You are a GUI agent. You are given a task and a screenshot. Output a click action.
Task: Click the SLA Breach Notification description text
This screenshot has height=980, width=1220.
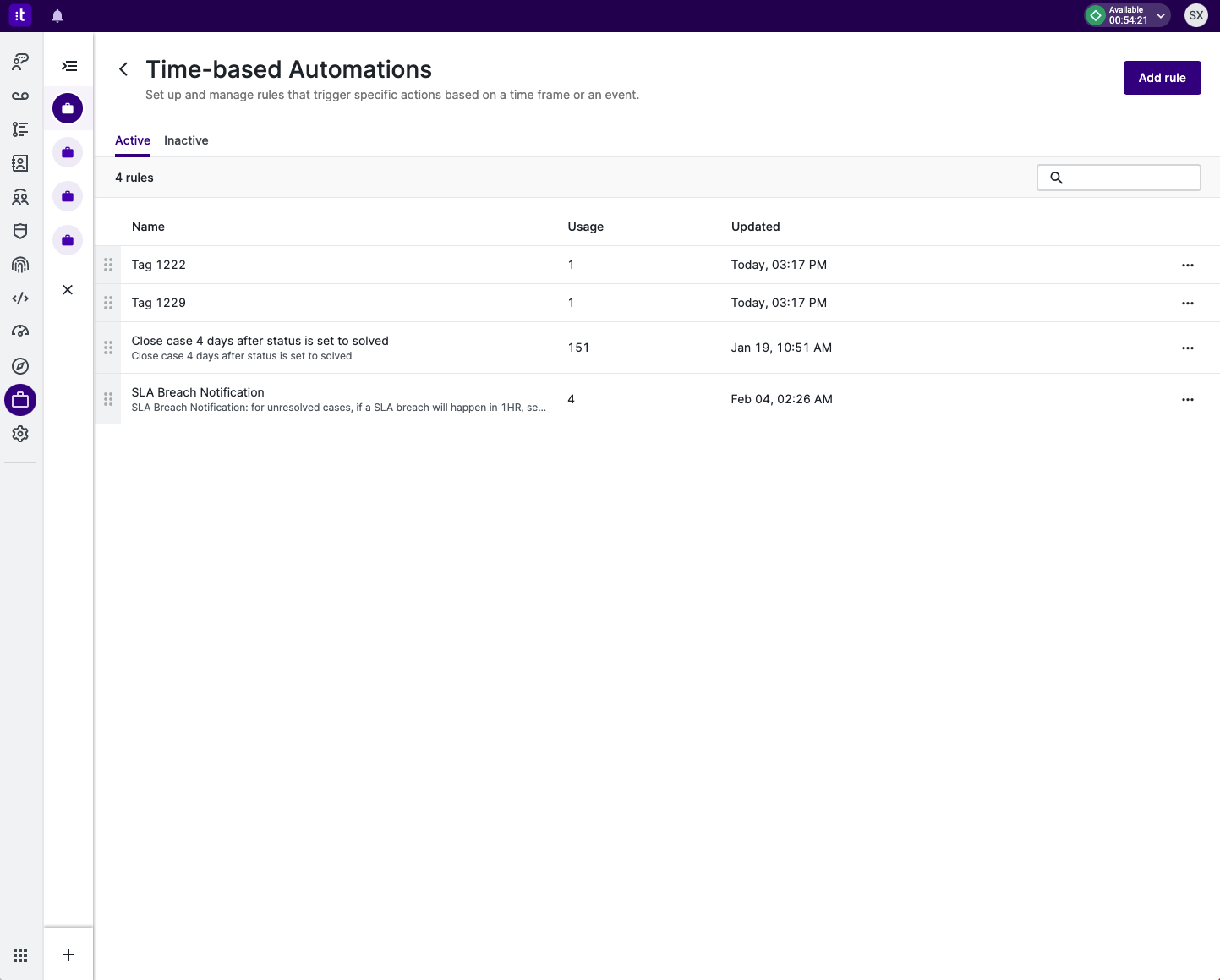tap(338, 408)
